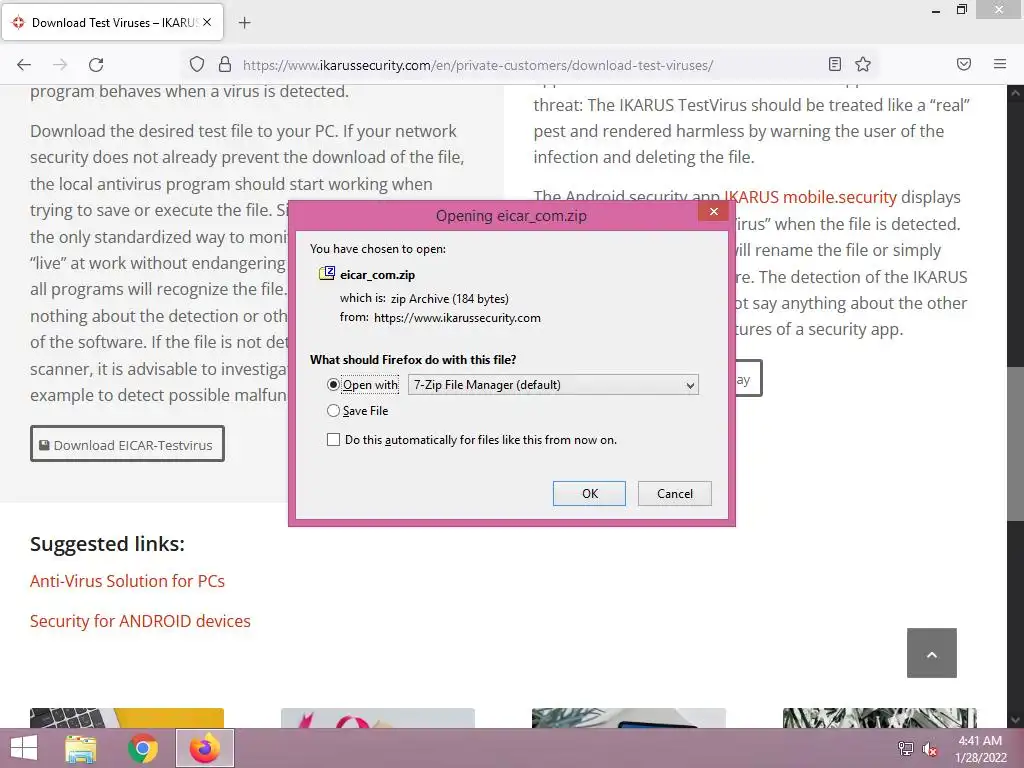Click the Firefox back arrow button
This screenshot has height=768, width=1024.
24,65
